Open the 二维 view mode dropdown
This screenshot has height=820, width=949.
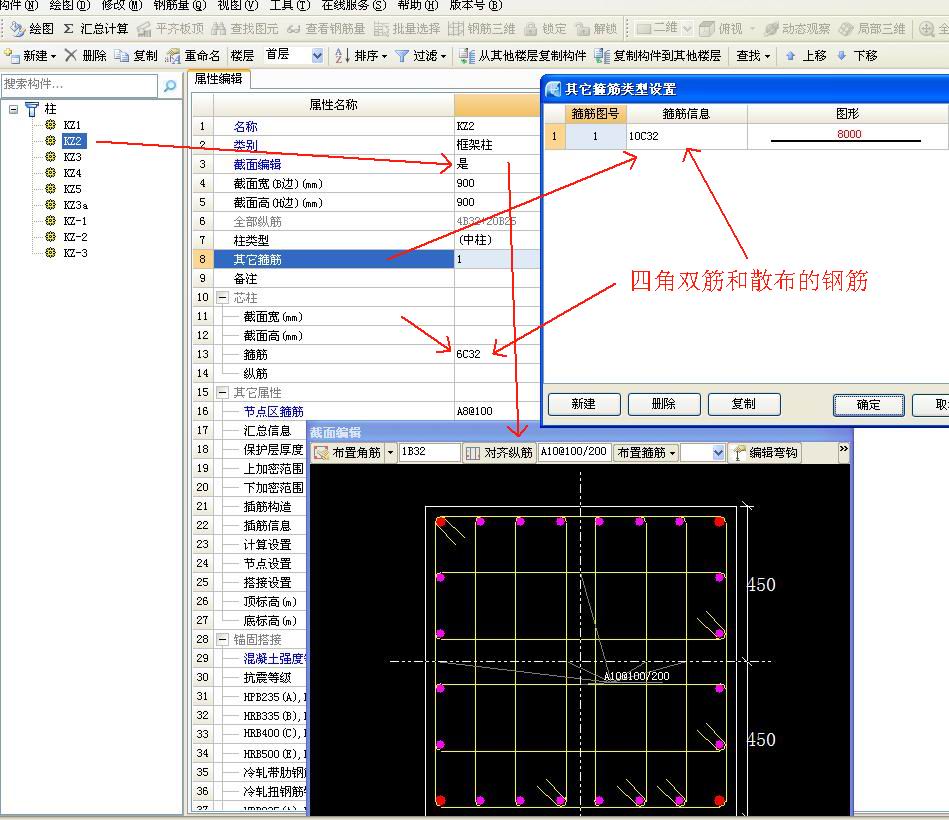pyautogui.click(x=687, y=28)
